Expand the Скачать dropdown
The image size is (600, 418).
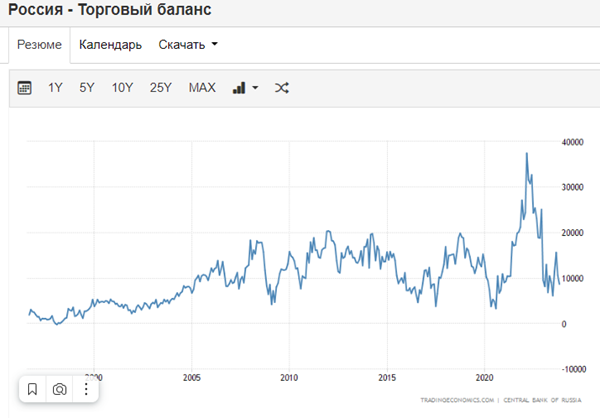pyautogui.click(x=188, y=45)
